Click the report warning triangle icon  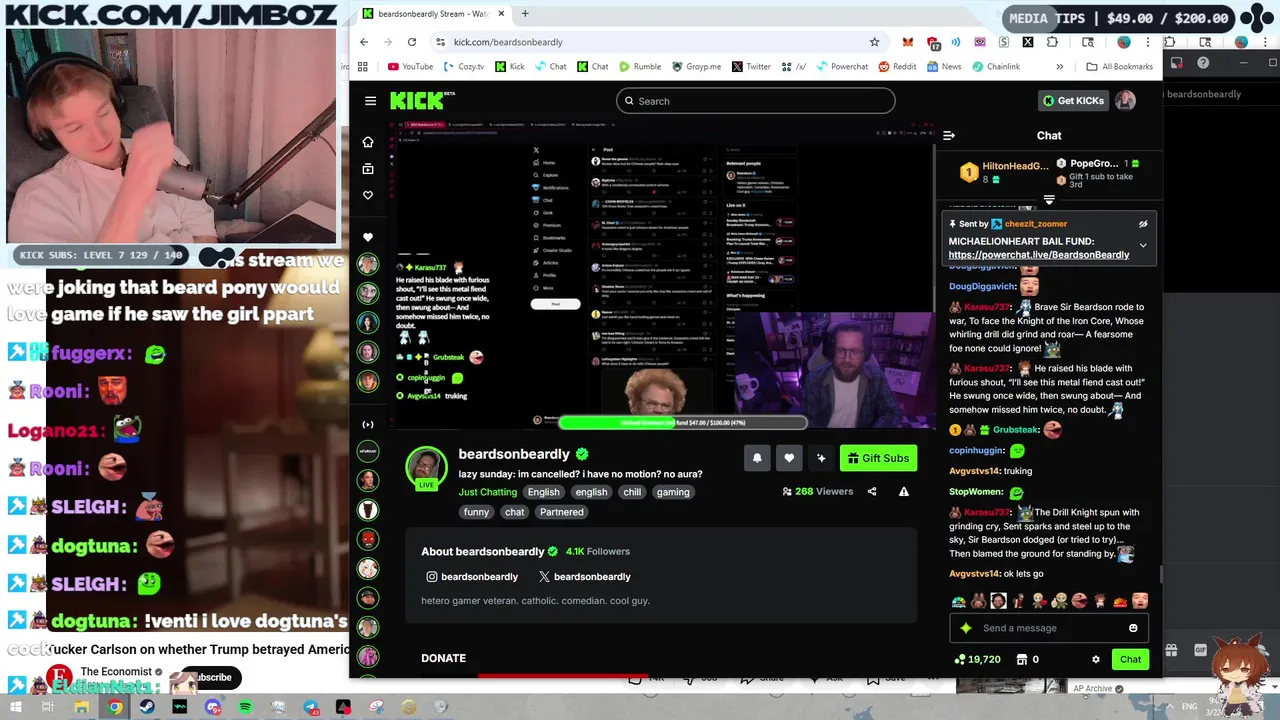pos(904,492)
